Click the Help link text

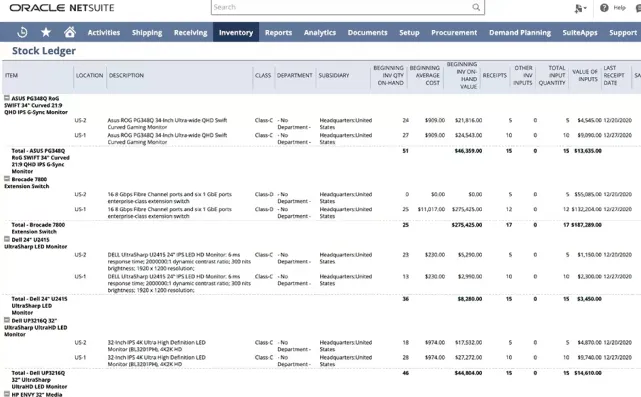[x=619, y=8]
